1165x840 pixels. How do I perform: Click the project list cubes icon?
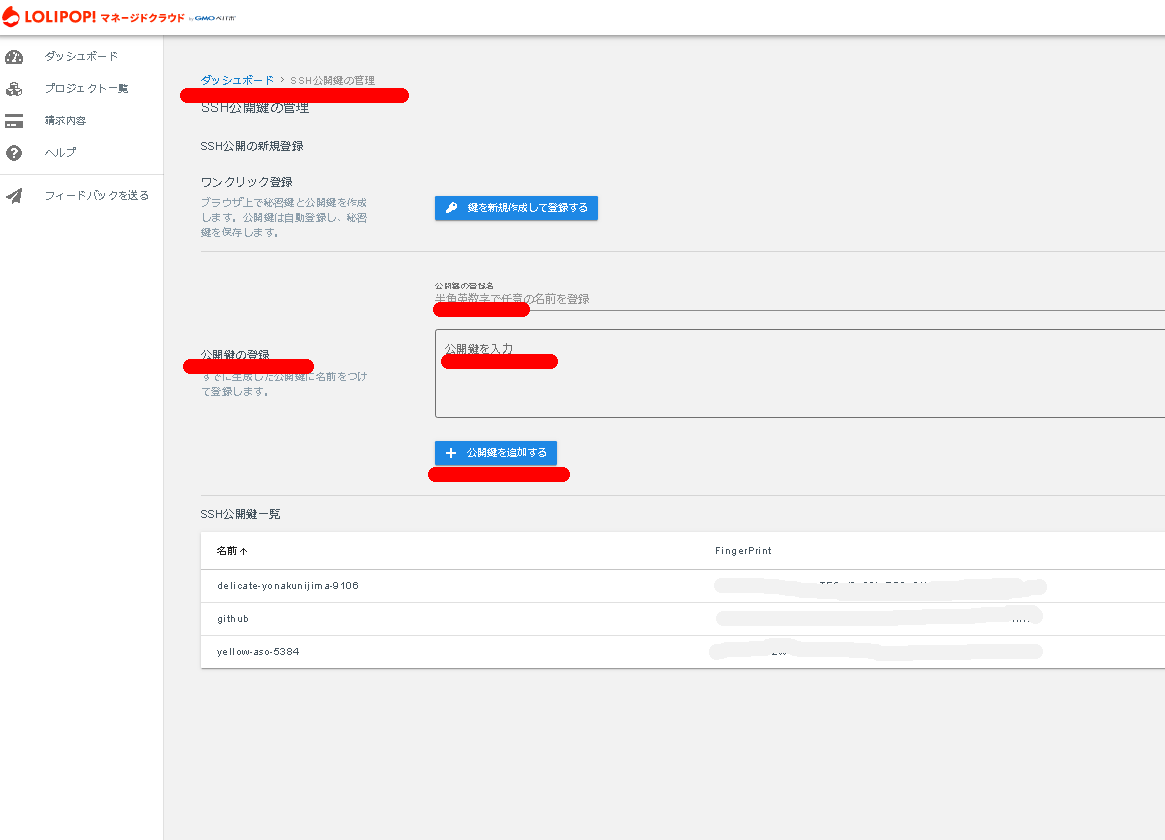(x=14, y=89)
